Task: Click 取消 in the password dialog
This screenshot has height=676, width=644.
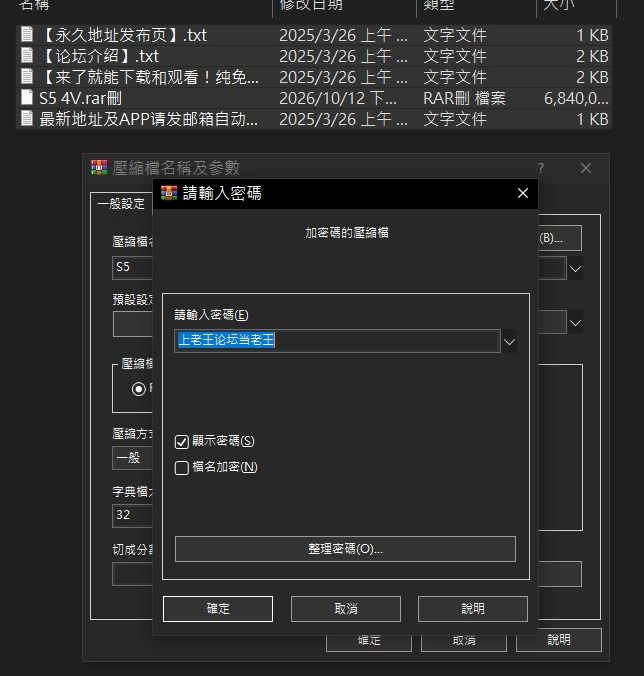Action: click(x=346, y=609)
